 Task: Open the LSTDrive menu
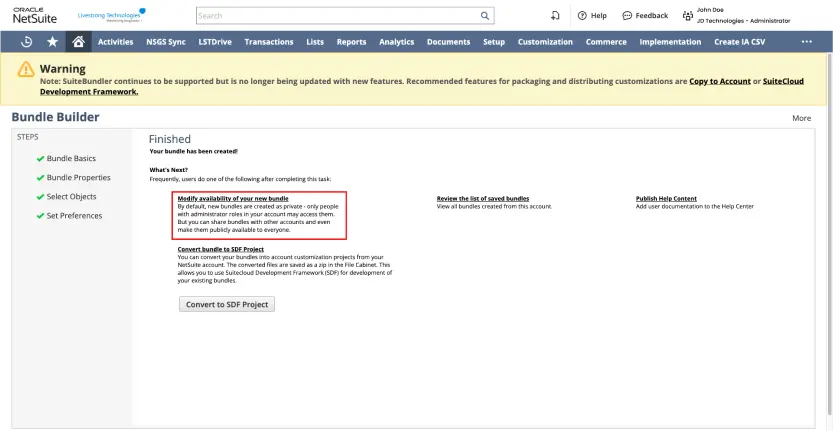click(x=215, y=41)
